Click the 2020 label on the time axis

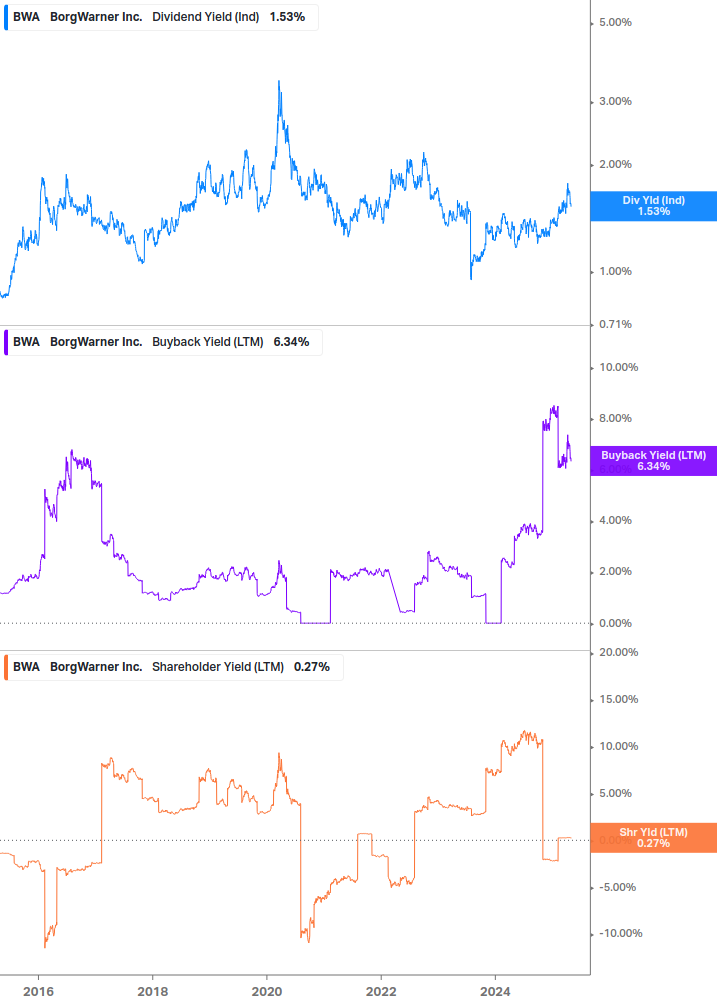click(x=267, y=992)
